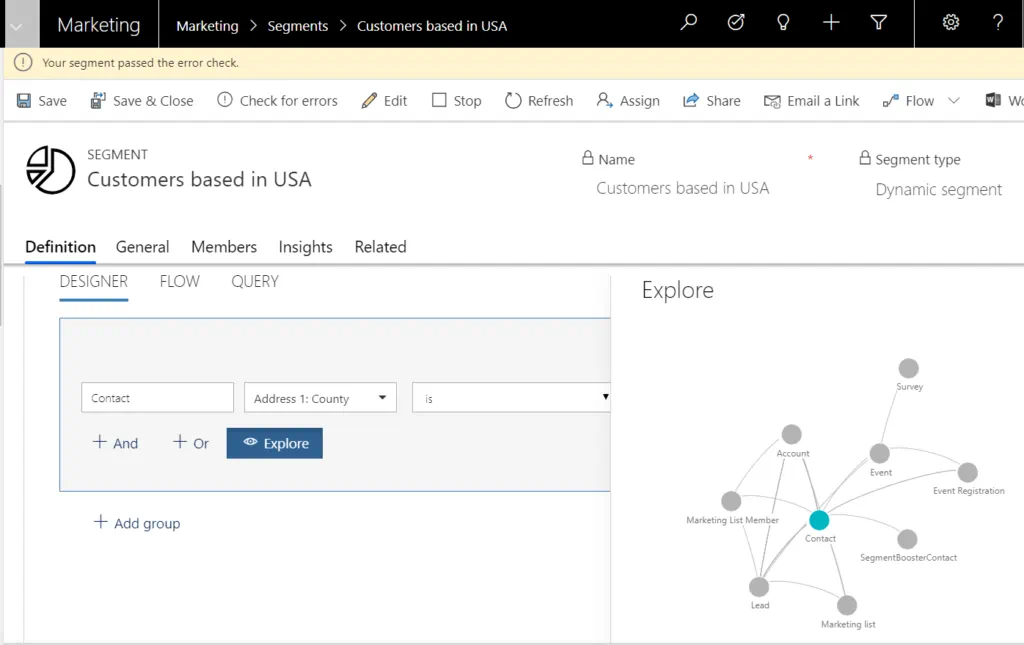Screen dimensions: 1024x645
Task: Click the warning icon in notification bar
Action: [x=23, y=63]
